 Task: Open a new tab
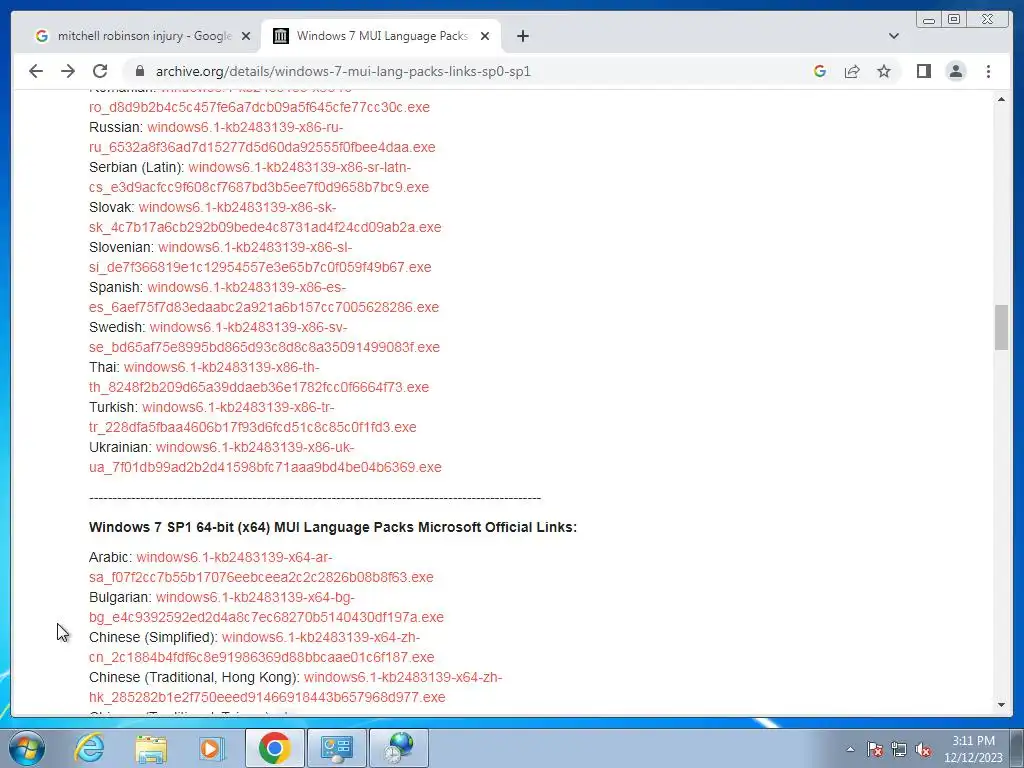coord(522,36)
